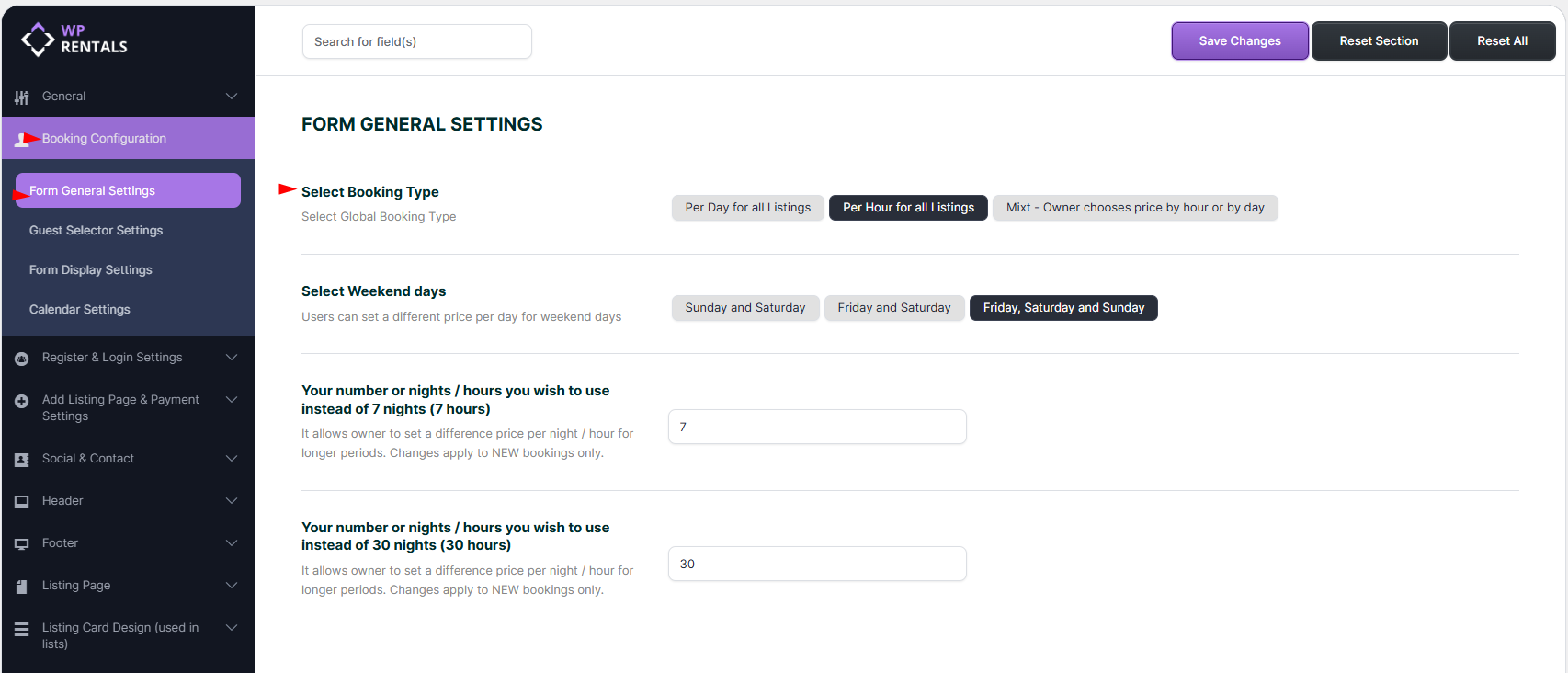This screenshot has height=673, width=1568.
Task: Click the Header monitor icon
Action: (x=22, y=502)
